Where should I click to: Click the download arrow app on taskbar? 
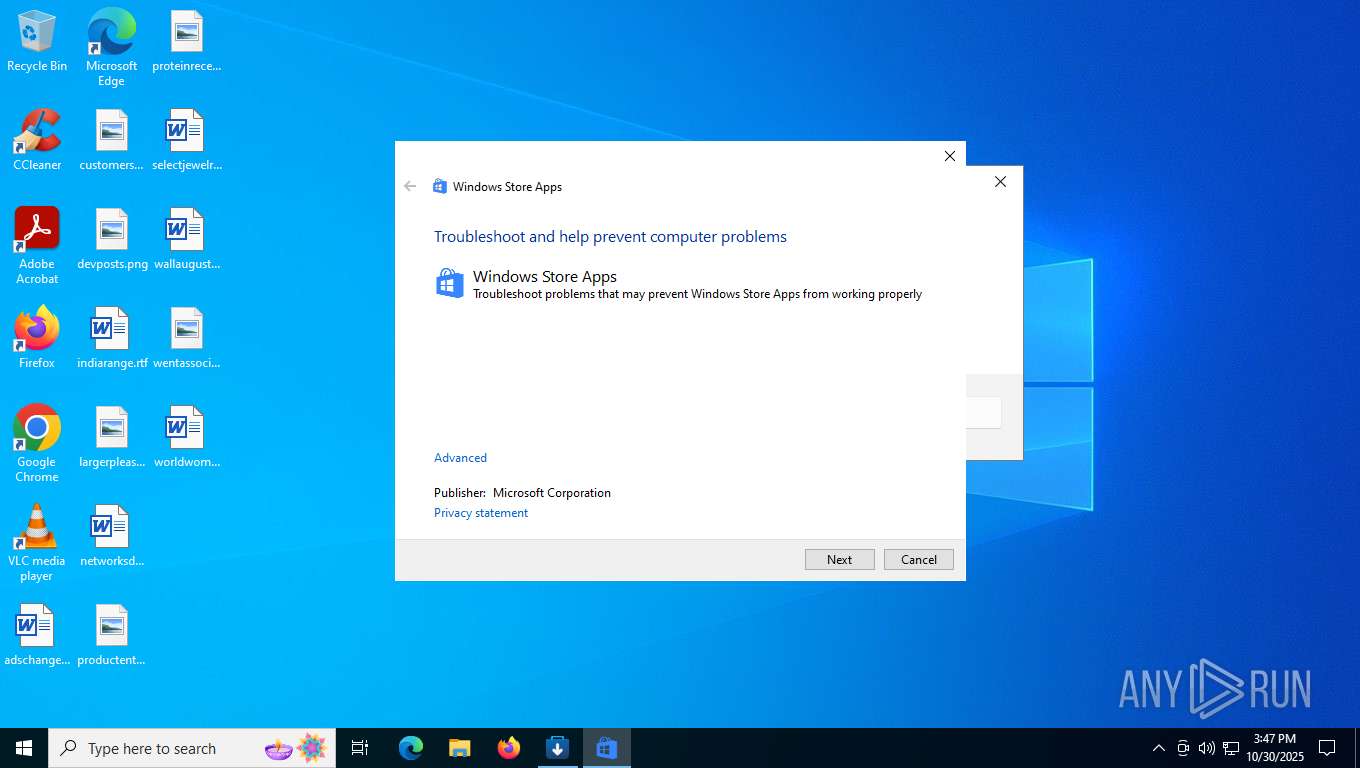coord(558,748)
